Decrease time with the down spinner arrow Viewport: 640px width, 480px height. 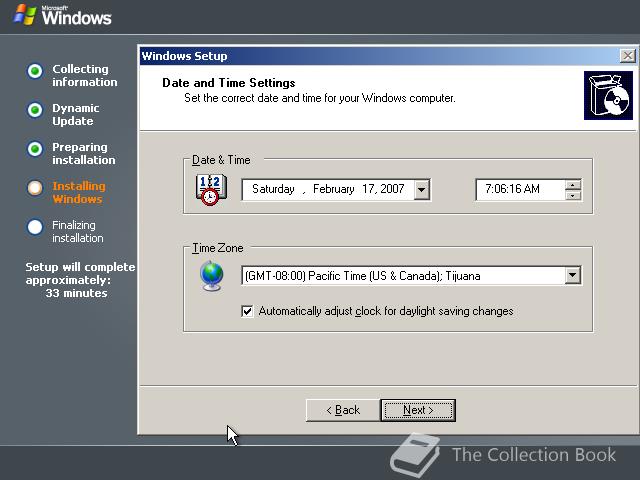tap(573, 195)
